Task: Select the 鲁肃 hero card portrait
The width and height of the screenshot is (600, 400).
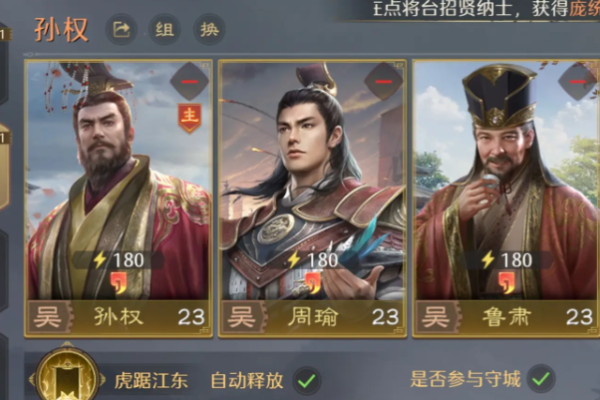Action: 506,180
